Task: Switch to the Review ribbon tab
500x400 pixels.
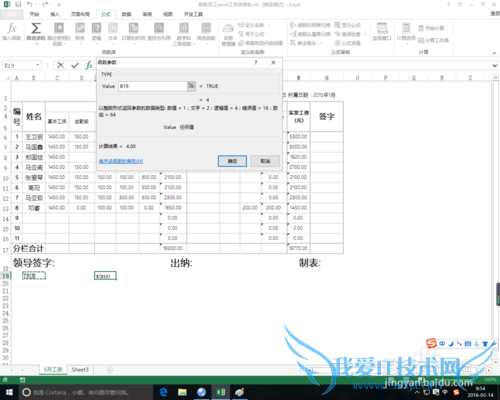Action: pyautogui.click(x=147, y=14)
